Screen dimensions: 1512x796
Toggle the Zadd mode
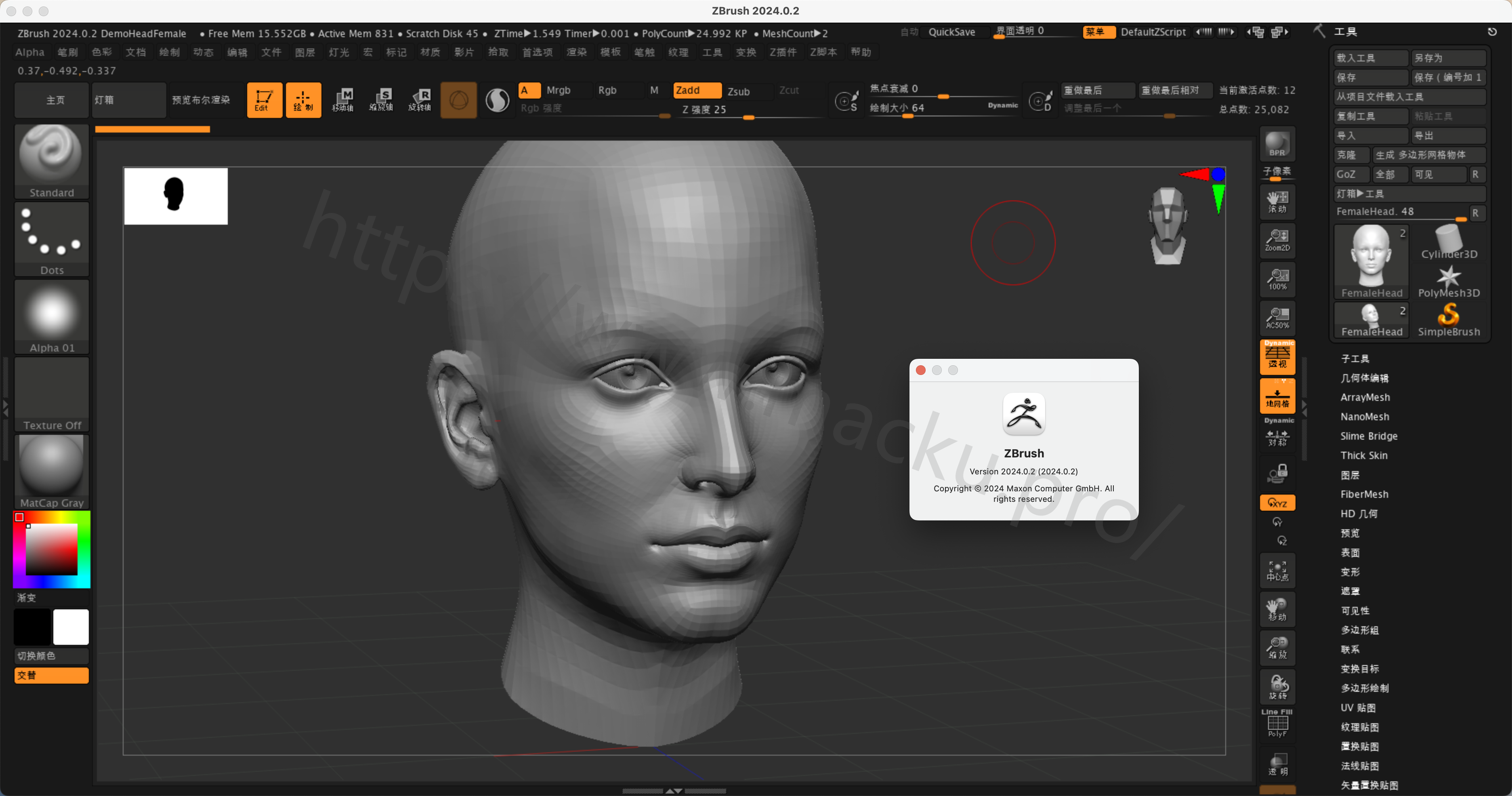click(x=697, y=91)
